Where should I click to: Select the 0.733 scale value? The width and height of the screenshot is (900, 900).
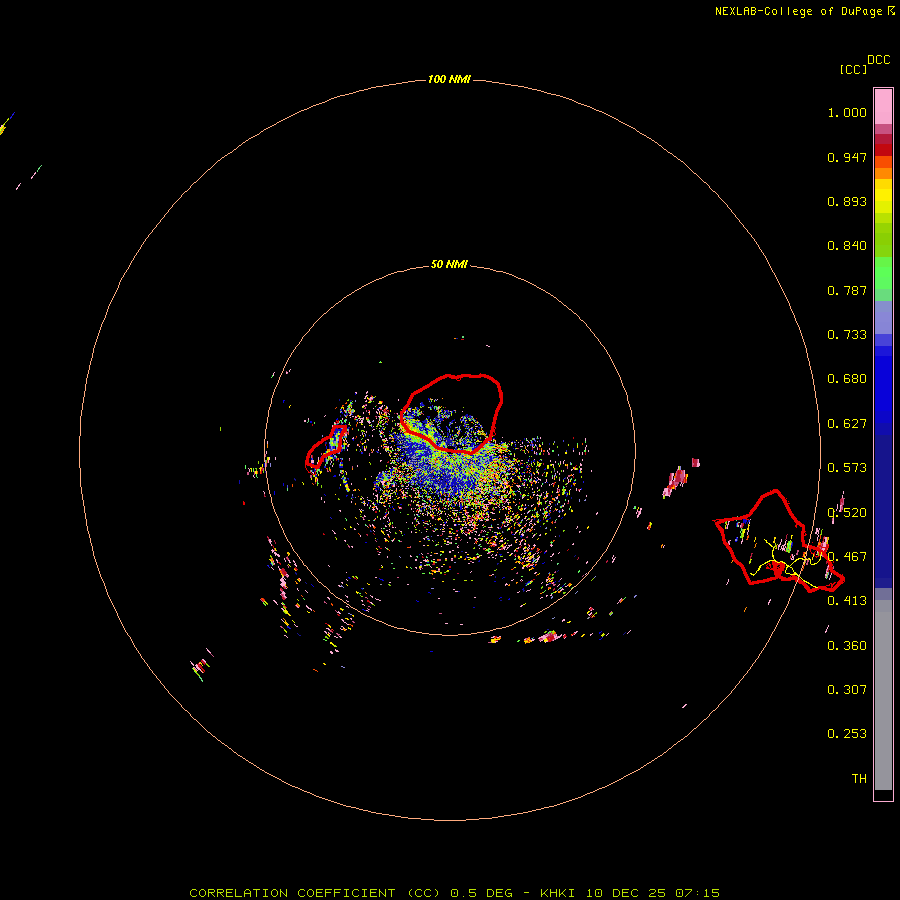coord(847,335)
